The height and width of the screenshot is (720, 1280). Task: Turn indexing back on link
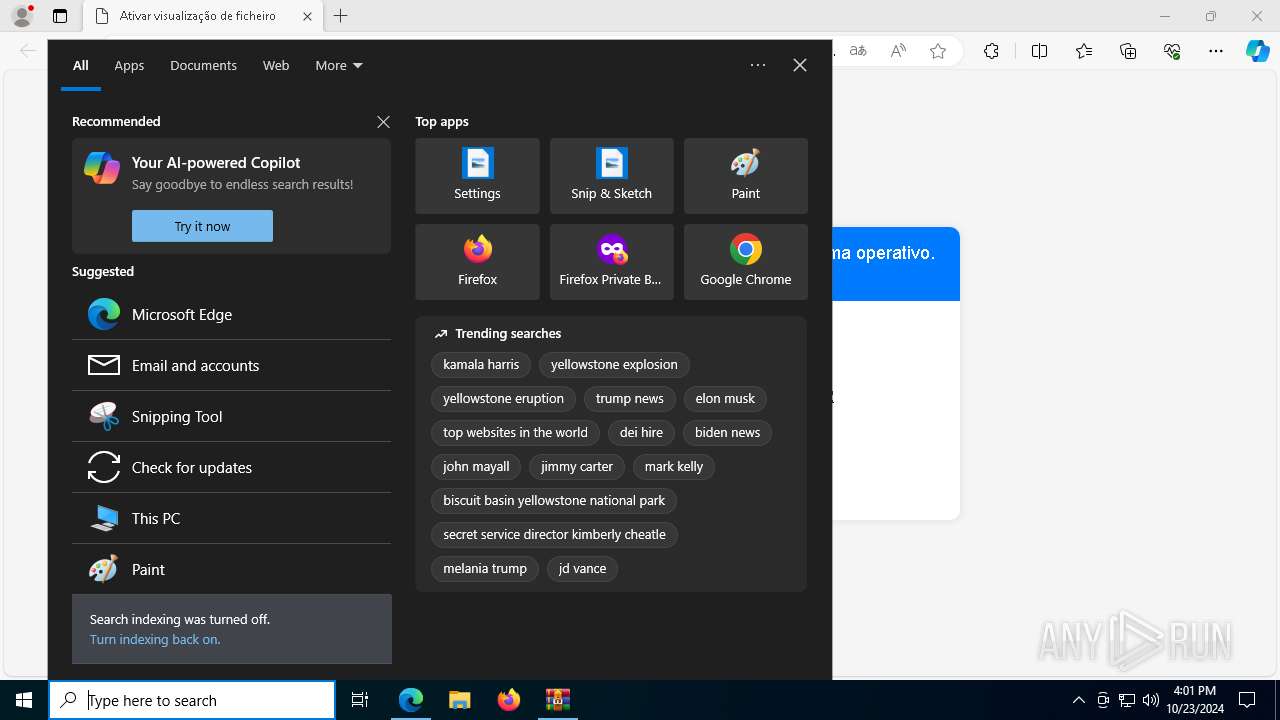(x=155, y=639)
